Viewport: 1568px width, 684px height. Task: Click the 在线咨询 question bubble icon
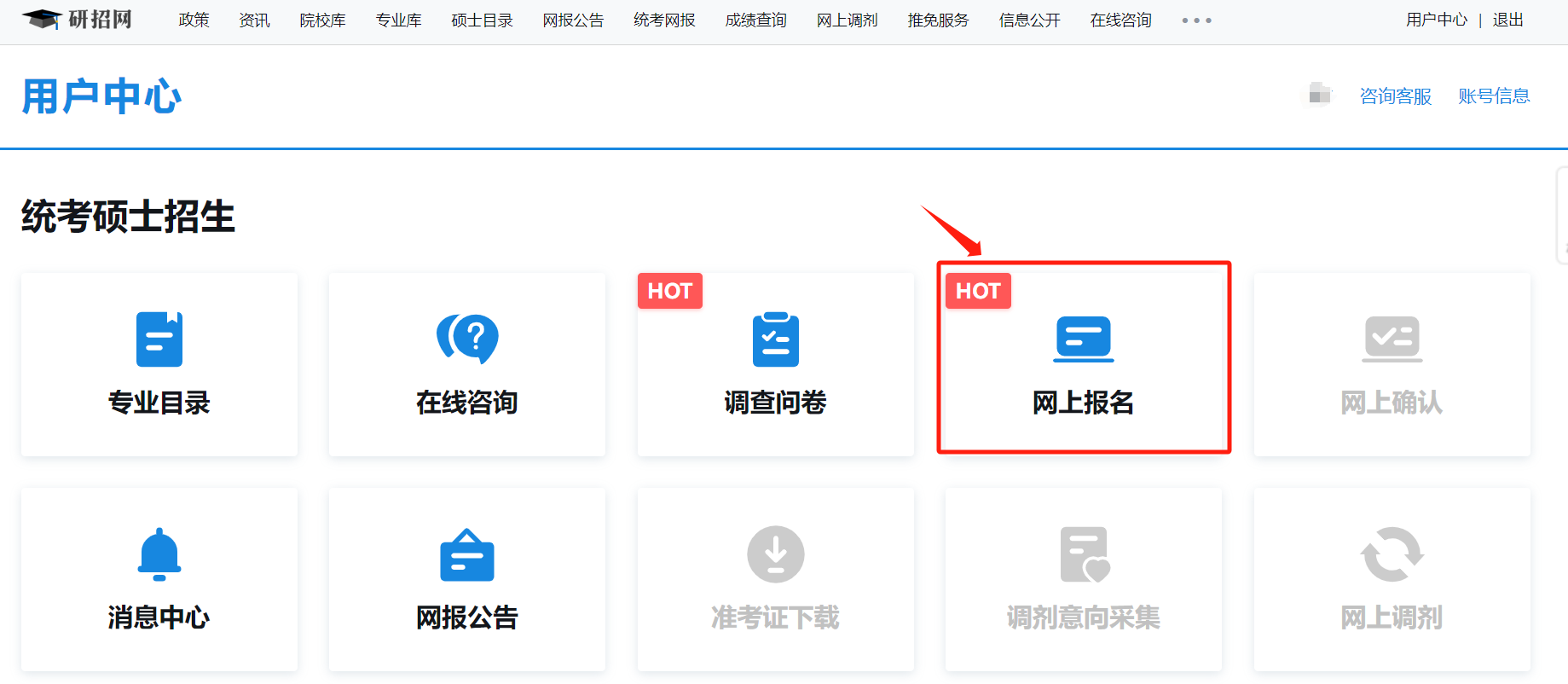467,339
